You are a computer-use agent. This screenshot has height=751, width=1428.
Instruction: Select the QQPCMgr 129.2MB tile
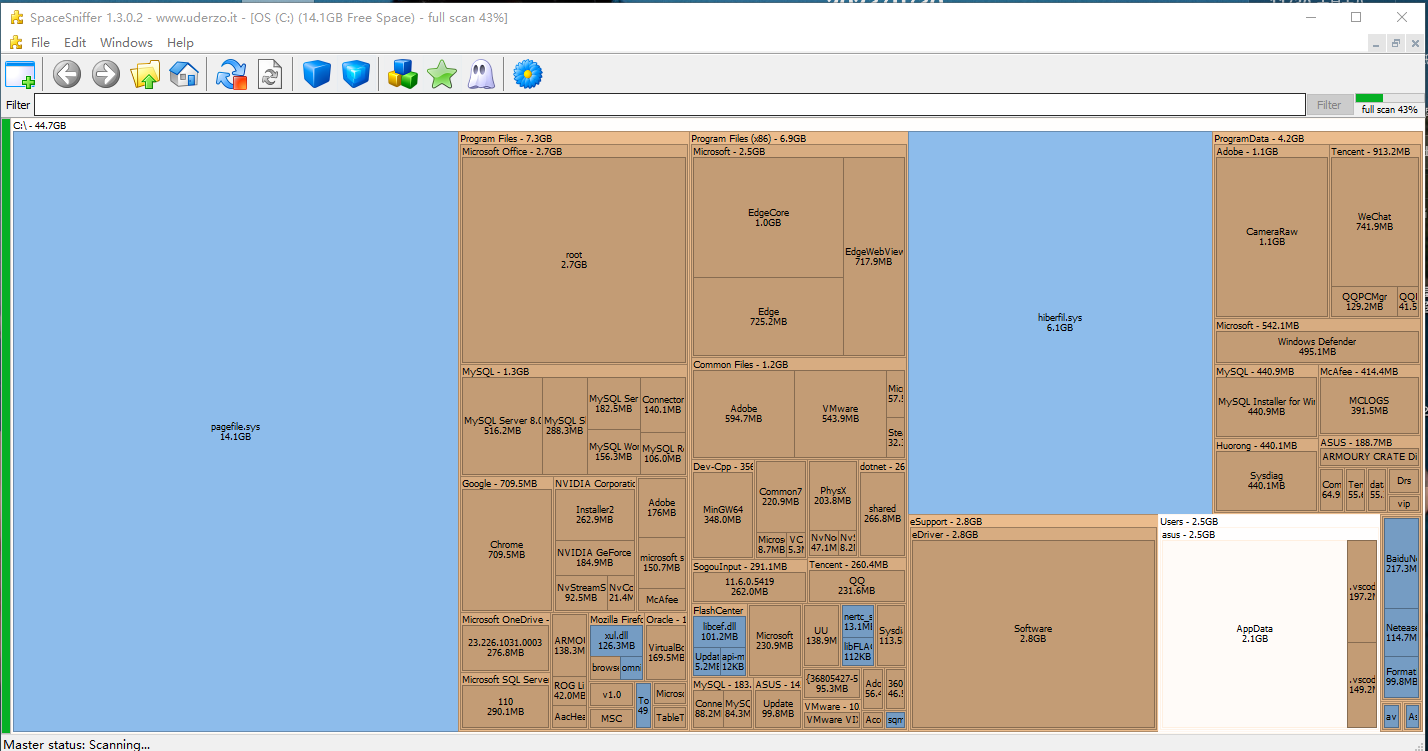(1364, 301)
